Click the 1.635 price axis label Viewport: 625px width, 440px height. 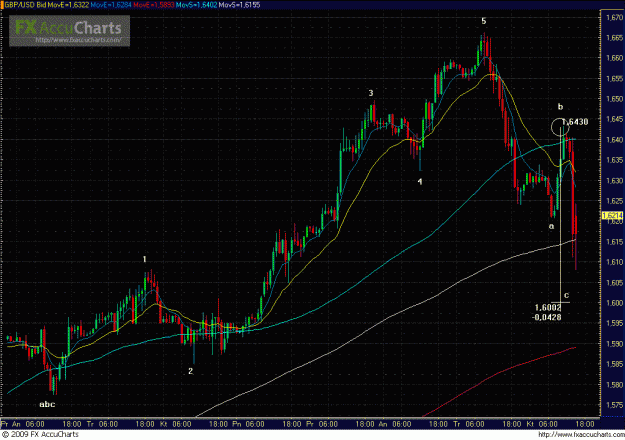click(614, 160)
